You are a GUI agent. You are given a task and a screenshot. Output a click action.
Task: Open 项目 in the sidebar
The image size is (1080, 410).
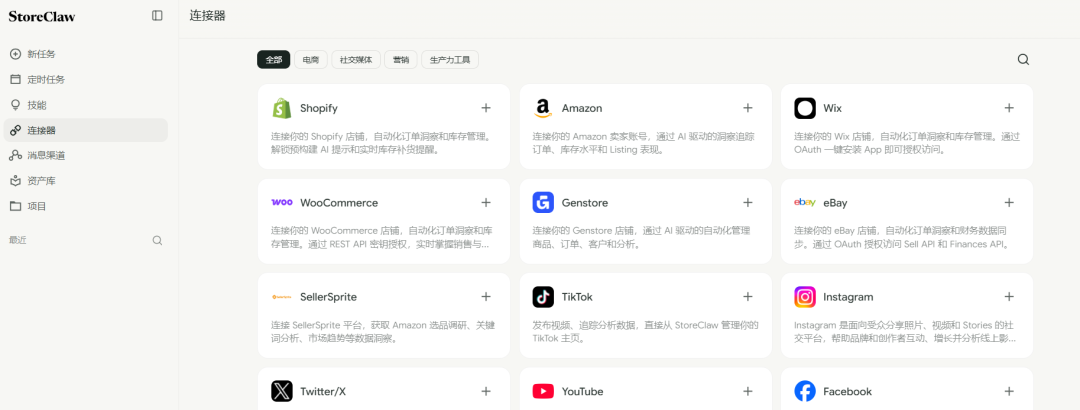85,206
